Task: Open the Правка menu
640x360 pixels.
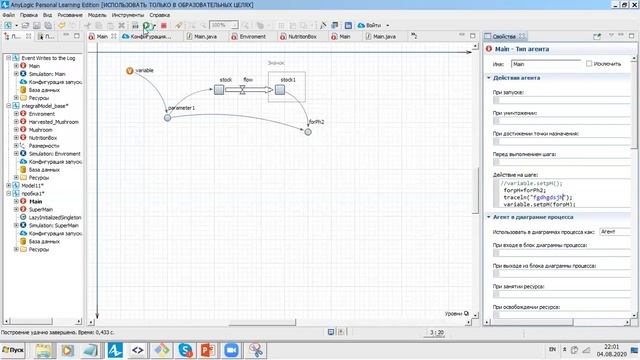Action: tap(29, 15)
